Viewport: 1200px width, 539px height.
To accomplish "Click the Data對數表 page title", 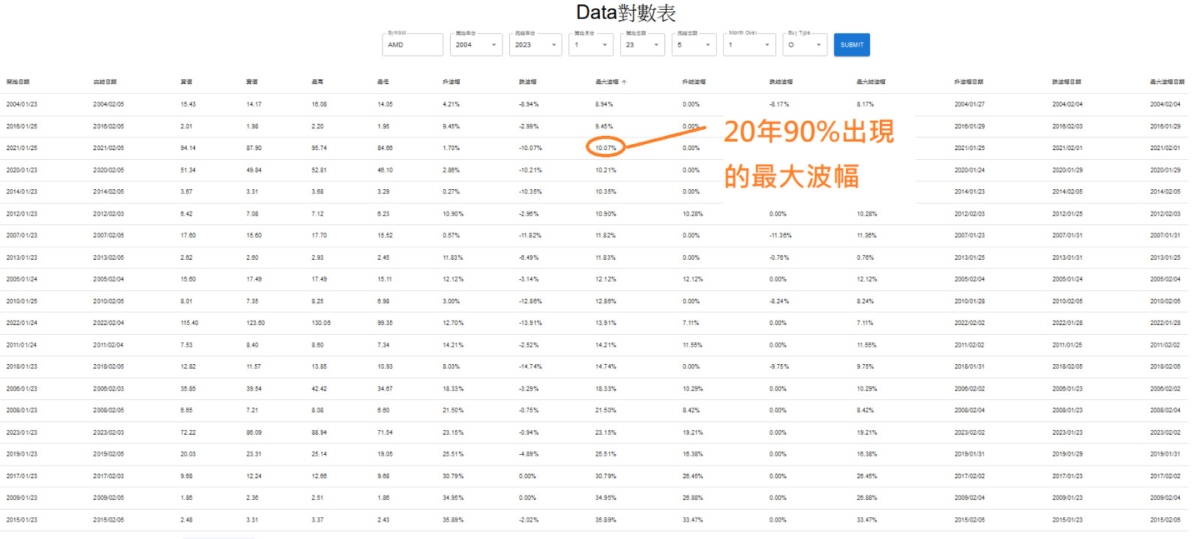I will (626, 13).
